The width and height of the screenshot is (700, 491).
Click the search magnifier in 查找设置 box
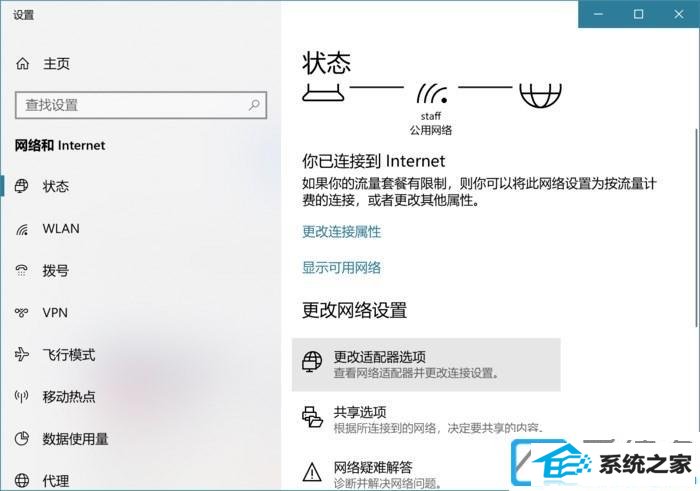pos(254,105)
